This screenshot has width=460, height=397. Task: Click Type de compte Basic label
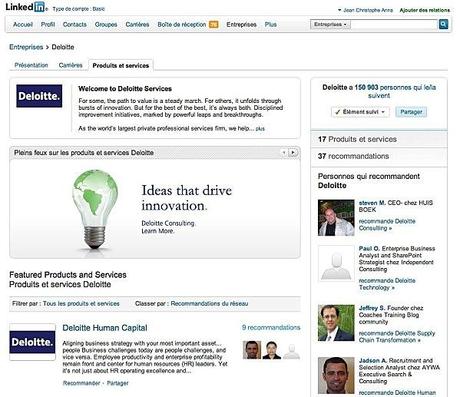point(79,9)
